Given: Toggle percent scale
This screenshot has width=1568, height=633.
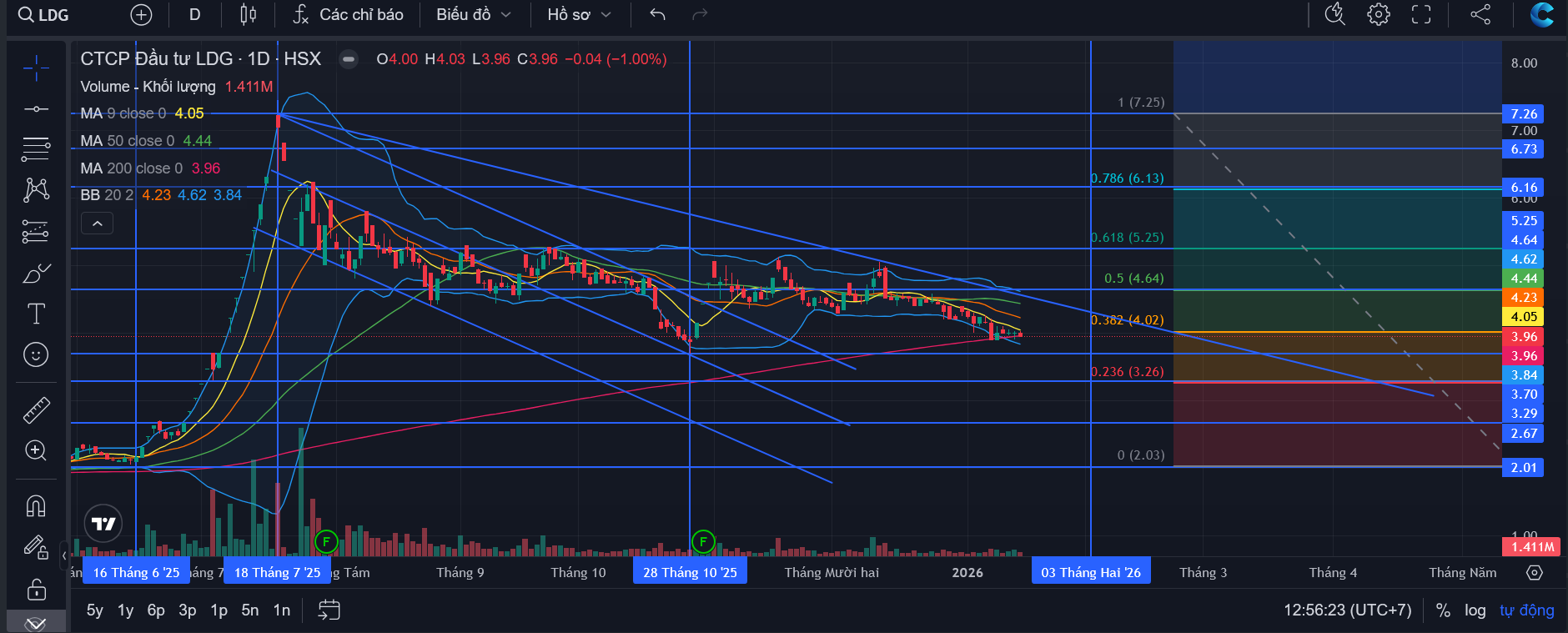Looking at the screenshot, I should (1443, 610).
